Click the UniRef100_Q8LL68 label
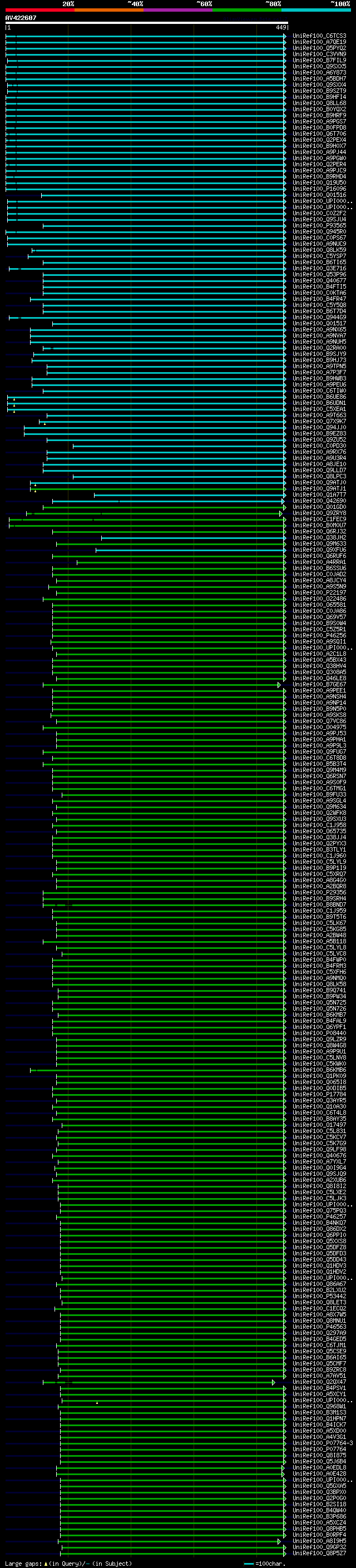The image size is (356, 1568). [x=319, y=103]
